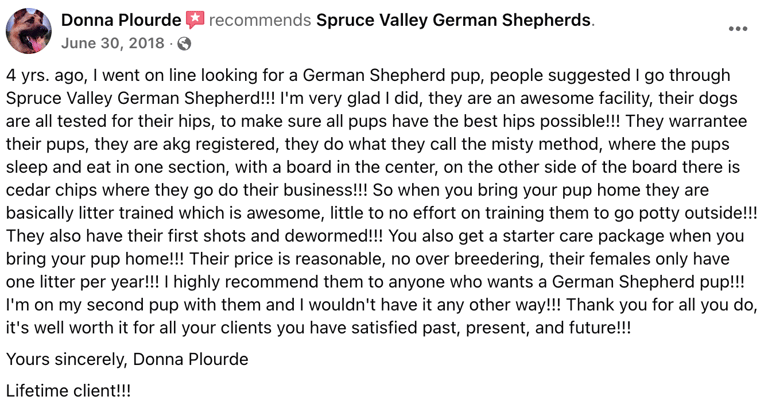Screen dimensions: 768x404
Task: Click the line starting 'sleep and eat in one section'
Action: pyautogui.click(x=373, y=167)
